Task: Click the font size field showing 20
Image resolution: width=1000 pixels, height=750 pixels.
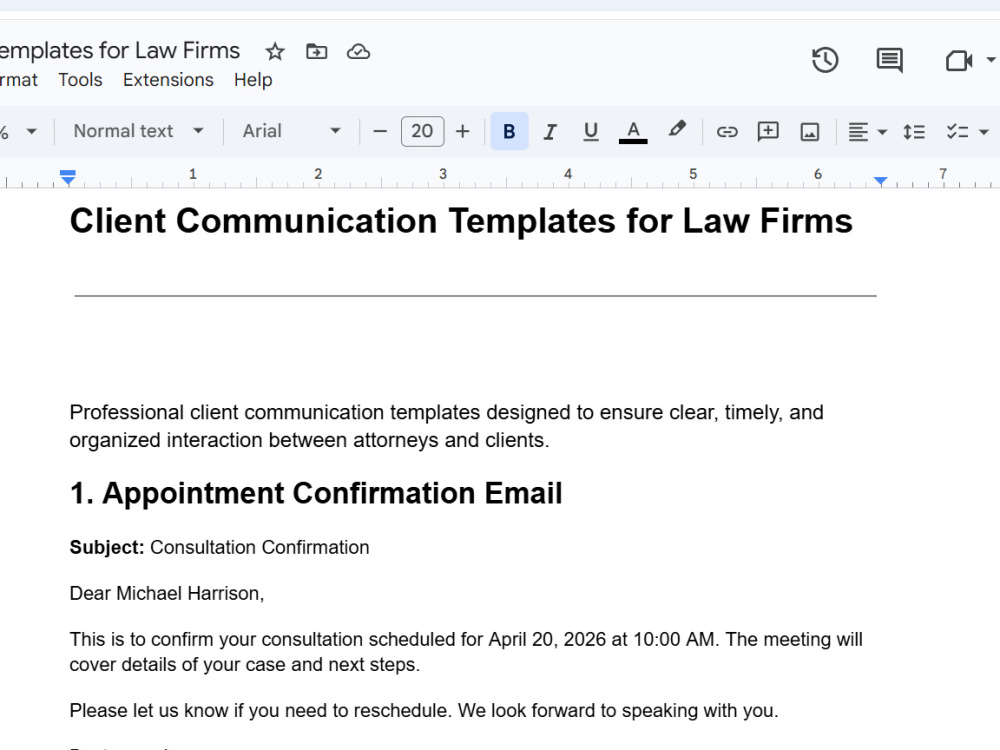Action: 422,131
